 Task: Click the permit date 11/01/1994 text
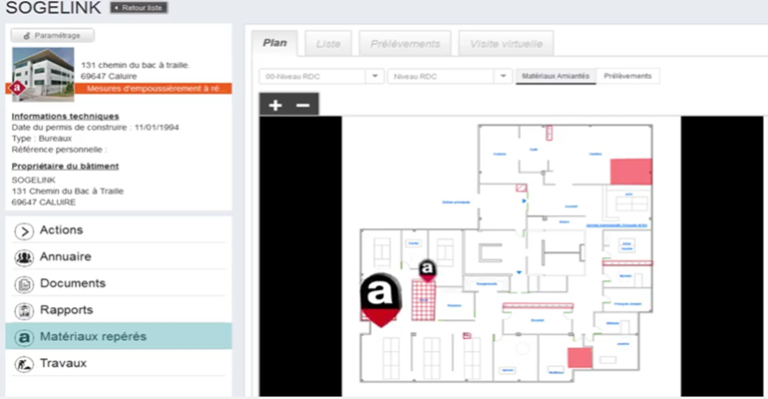click(x=157, y=127)
